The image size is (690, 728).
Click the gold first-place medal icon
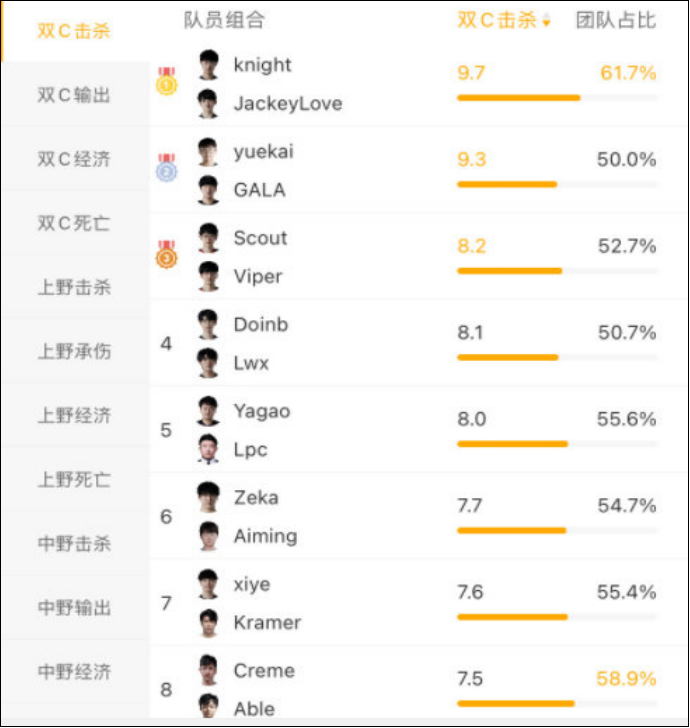[166, 82]
